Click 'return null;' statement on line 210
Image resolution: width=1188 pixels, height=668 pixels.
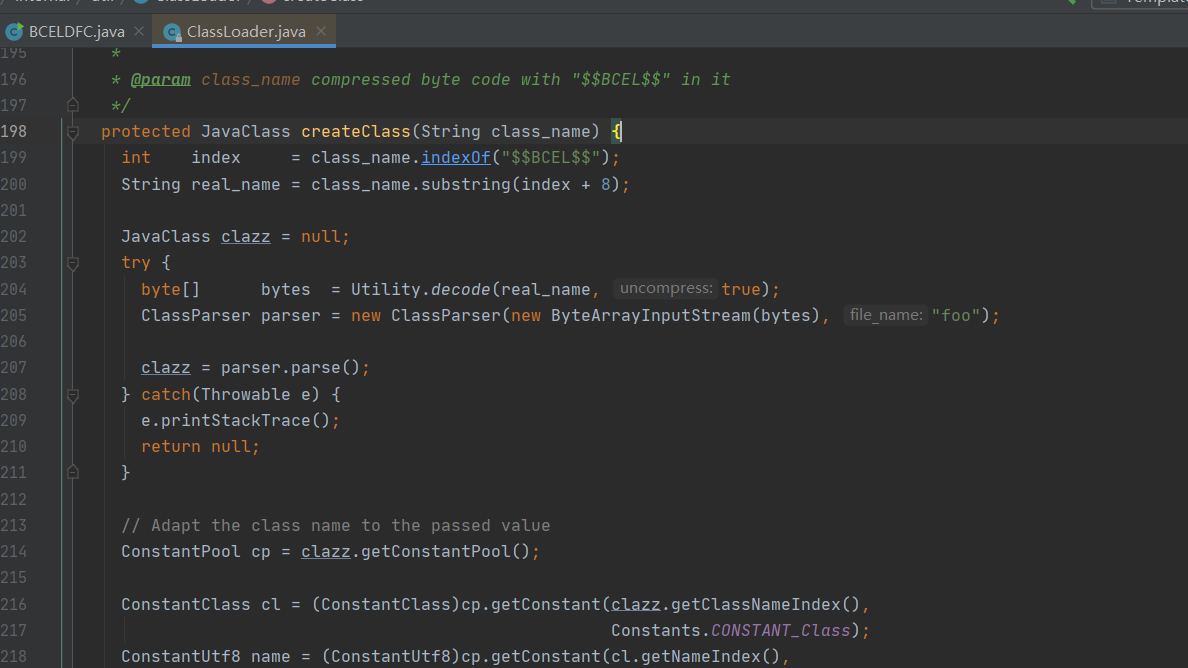click(200, 447)
